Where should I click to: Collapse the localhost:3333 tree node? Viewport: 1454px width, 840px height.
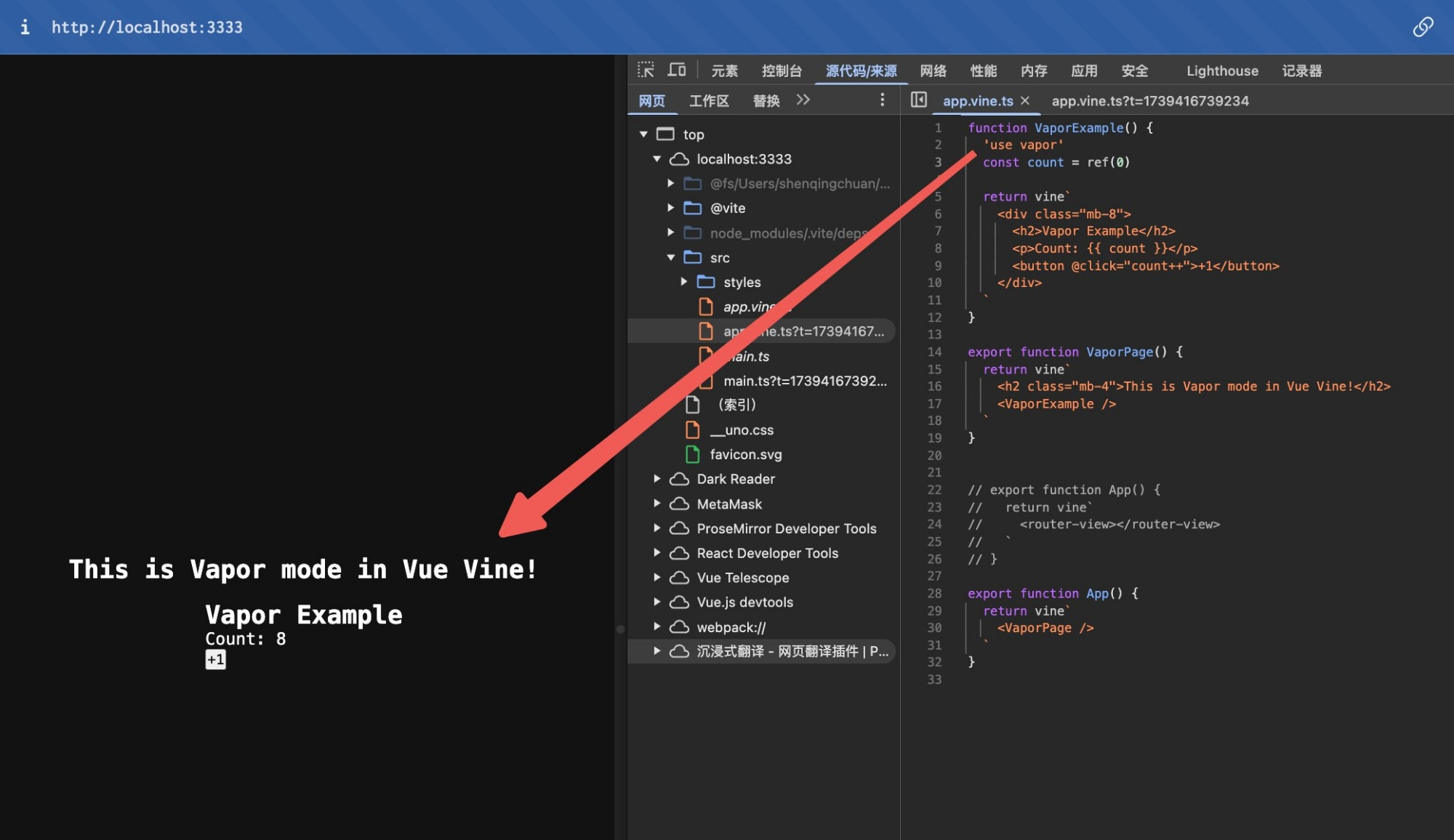click(x=656, y=158)
